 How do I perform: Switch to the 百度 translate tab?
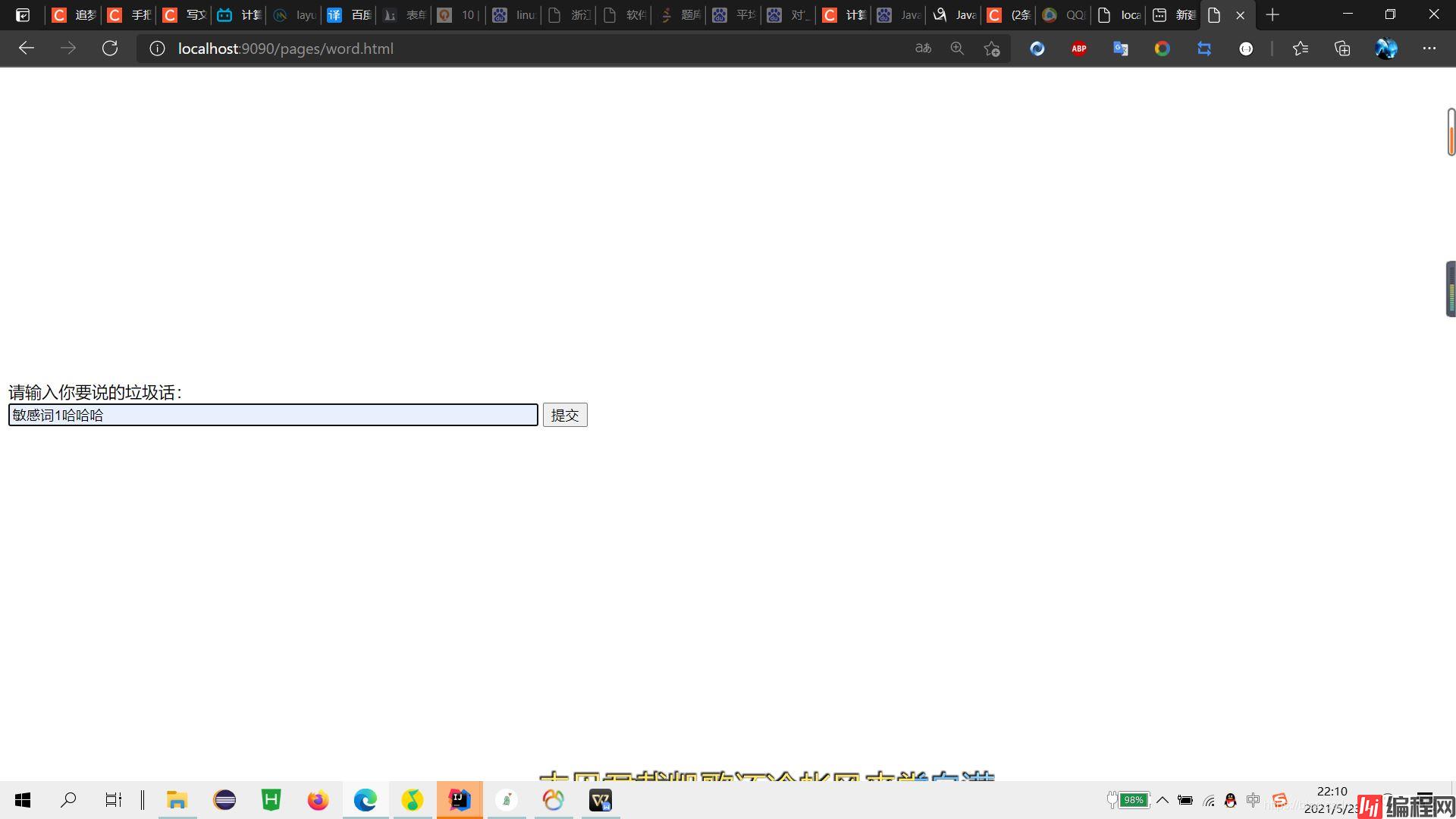click(x=350, y=15)
